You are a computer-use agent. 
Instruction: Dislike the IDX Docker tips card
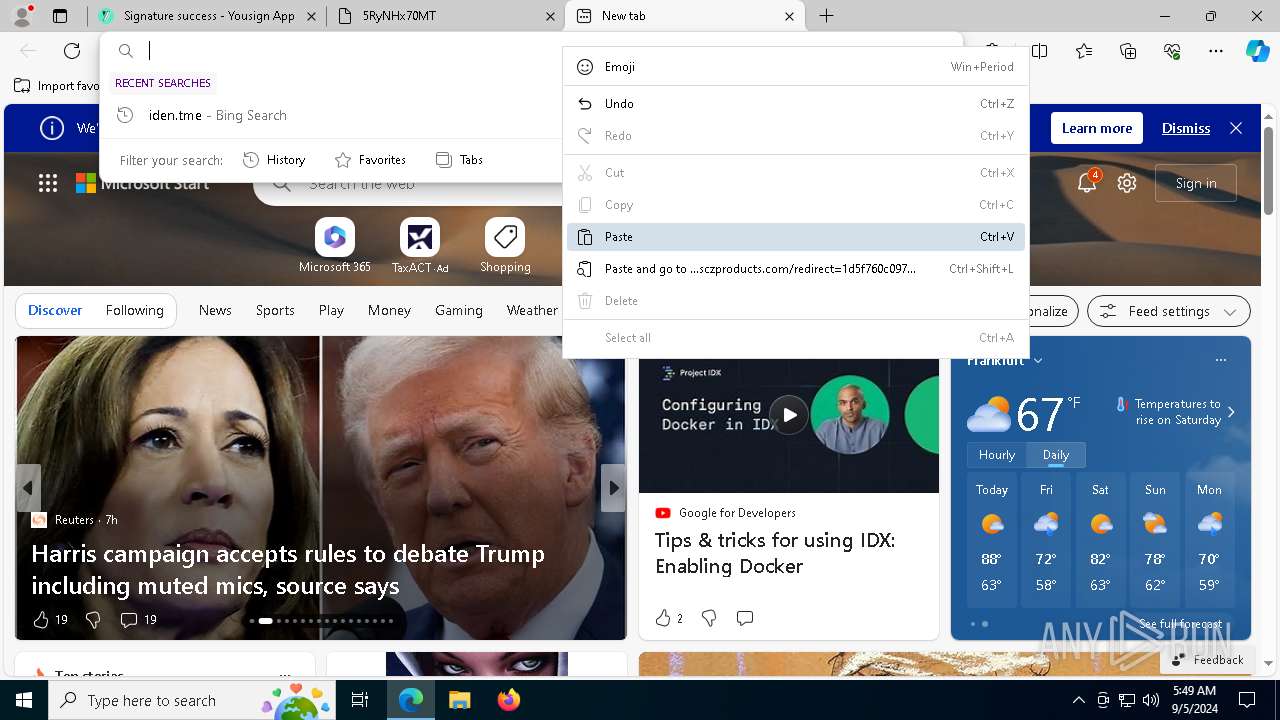(x=709, y=618)
